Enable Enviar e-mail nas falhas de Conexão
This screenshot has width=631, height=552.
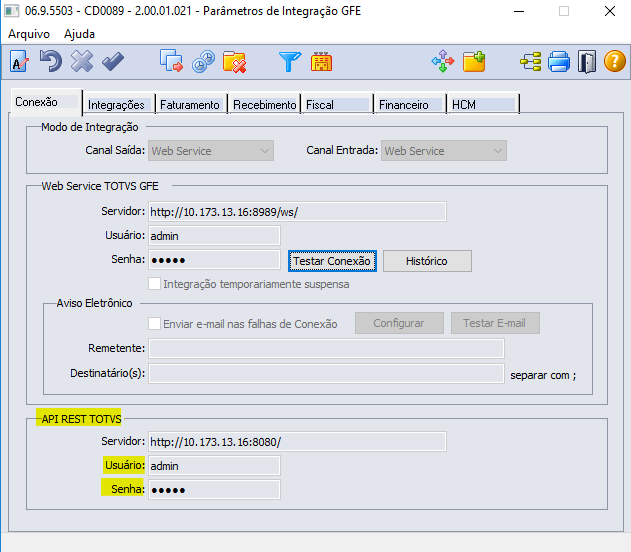tap(155, 323)
